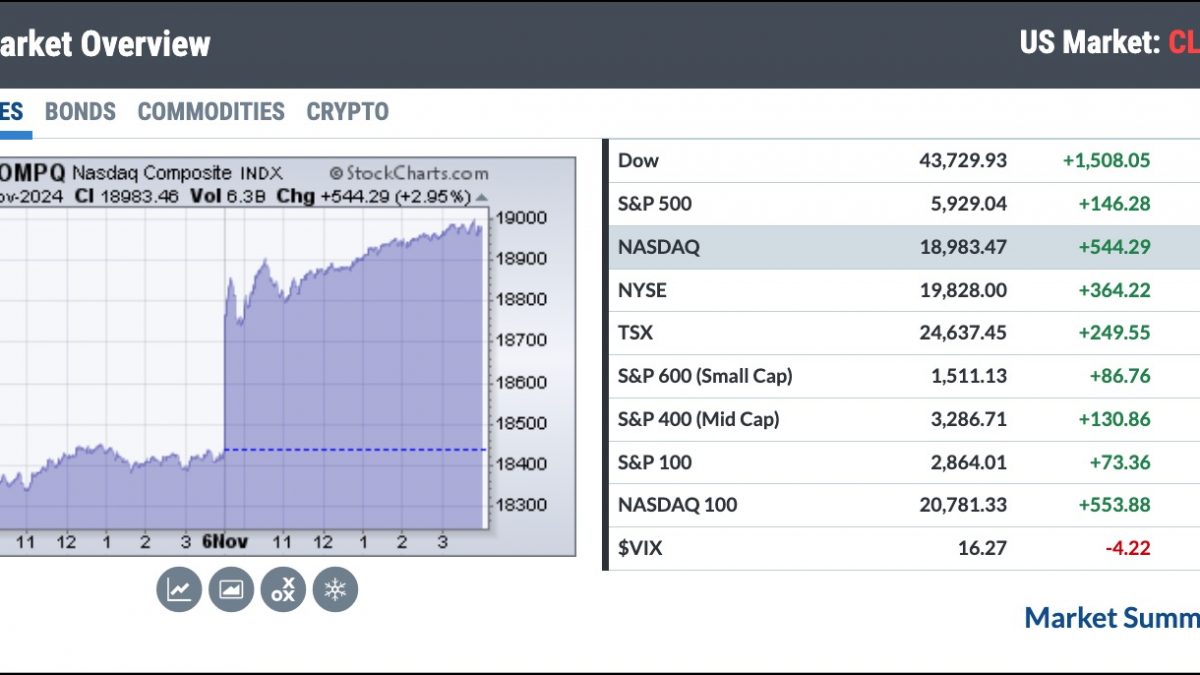Click the Mid Cap value 3,286.71
1200x675 pixels.
[968, 419]
